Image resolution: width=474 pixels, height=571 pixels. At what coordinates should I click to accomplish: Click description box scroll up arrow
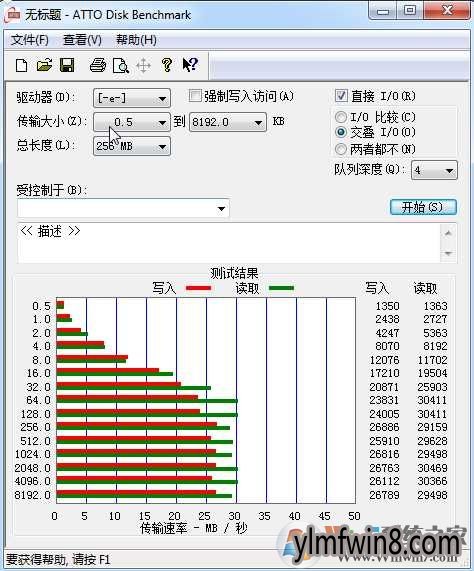pos(448,233)
